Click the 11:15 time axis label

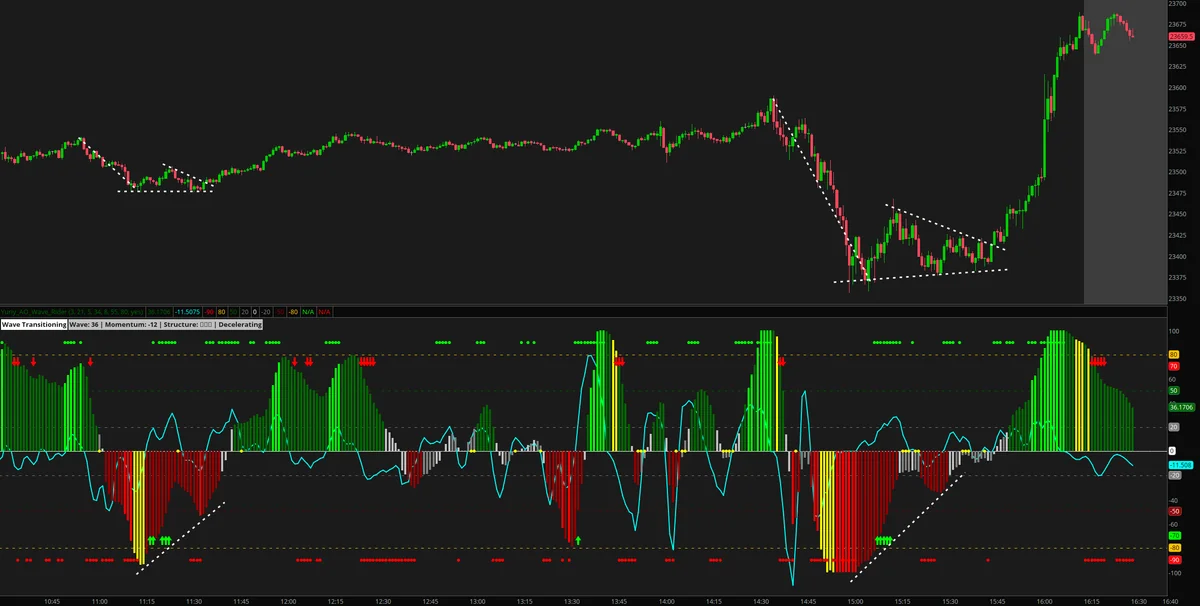147,601
